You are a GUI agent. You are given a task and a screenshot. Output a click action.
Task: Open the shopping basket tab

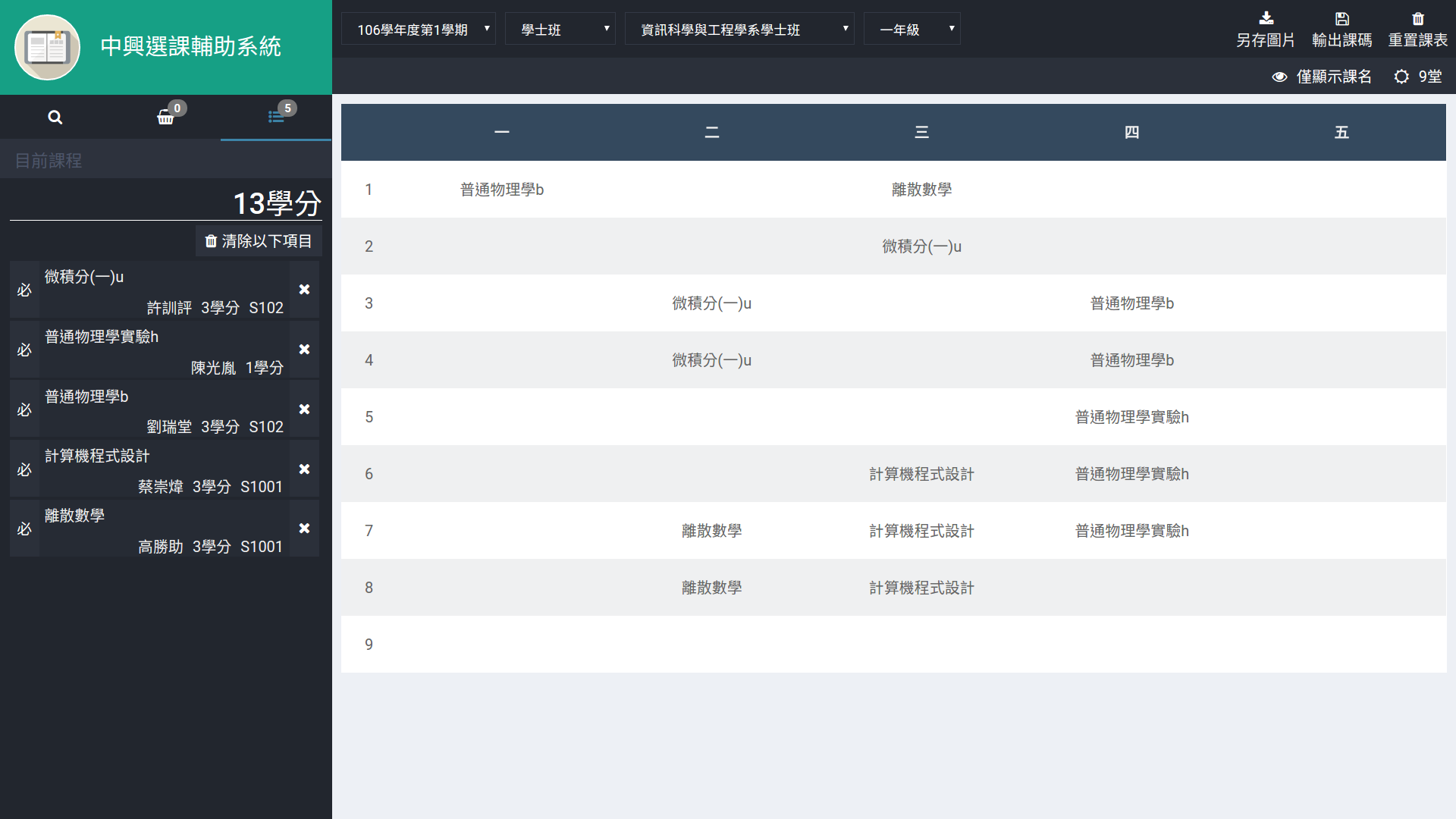point(165,118)
